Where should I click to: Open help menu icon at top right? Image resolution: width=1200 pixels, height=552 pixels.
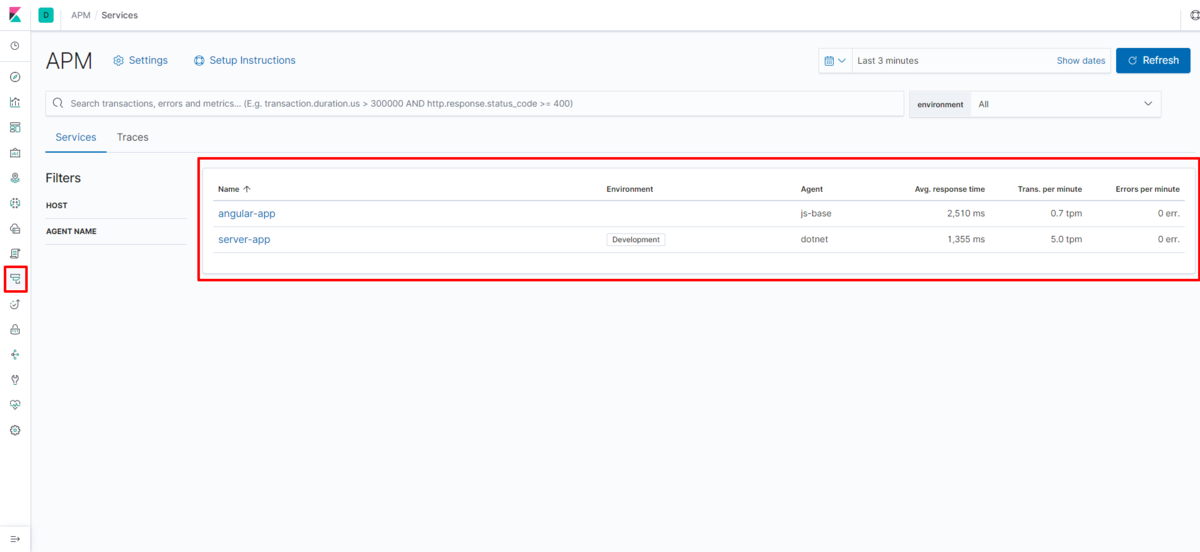[x=1194, y=15]
